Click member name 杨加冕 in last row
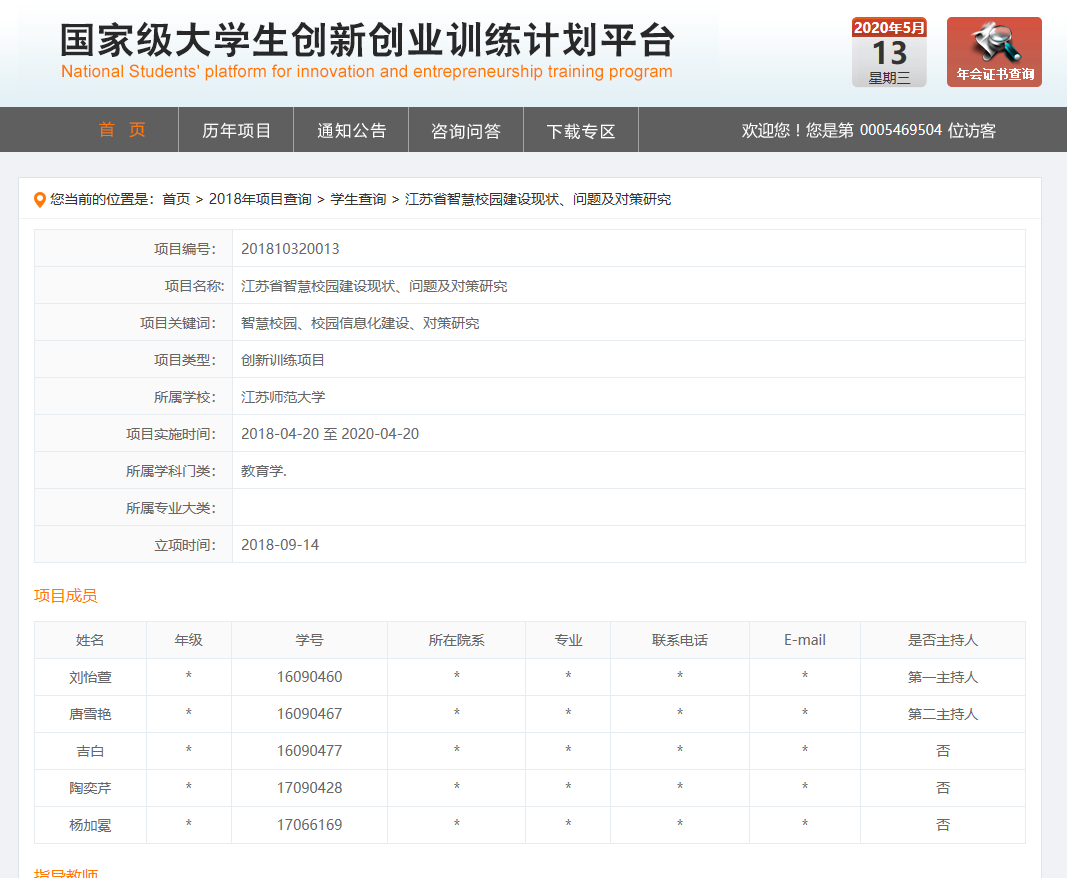 pyautogui.click(x=90, y=825)
